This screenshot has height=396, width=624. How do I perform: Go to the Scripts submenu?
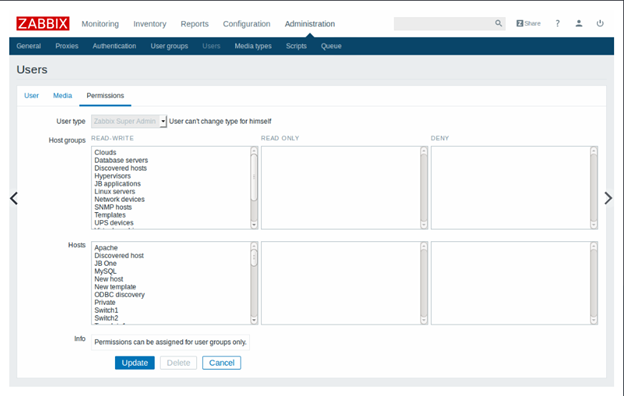click(x=296, y=46)
